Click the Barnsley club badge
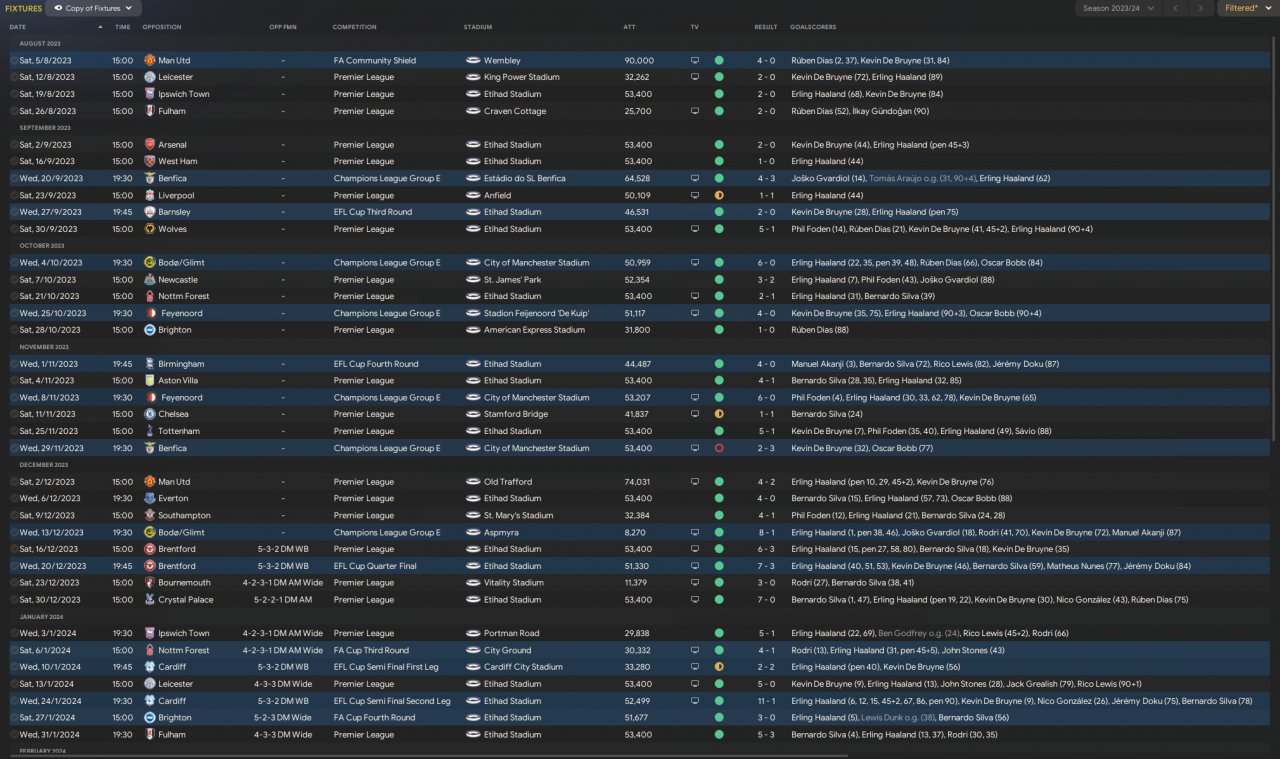Viewport: 1280px width, 759px height. point(149,212)
